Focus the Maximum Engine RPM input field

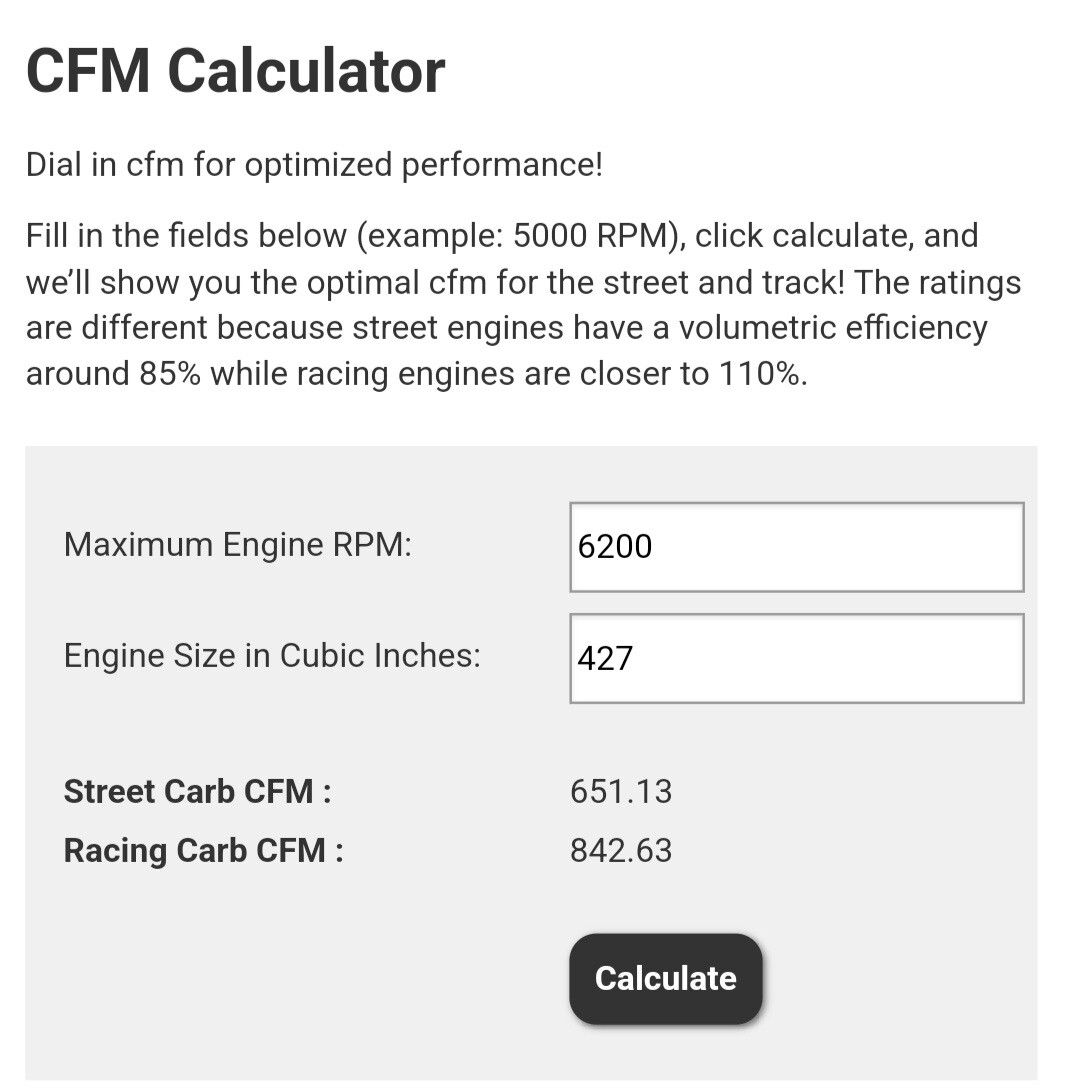click(797, 547)
